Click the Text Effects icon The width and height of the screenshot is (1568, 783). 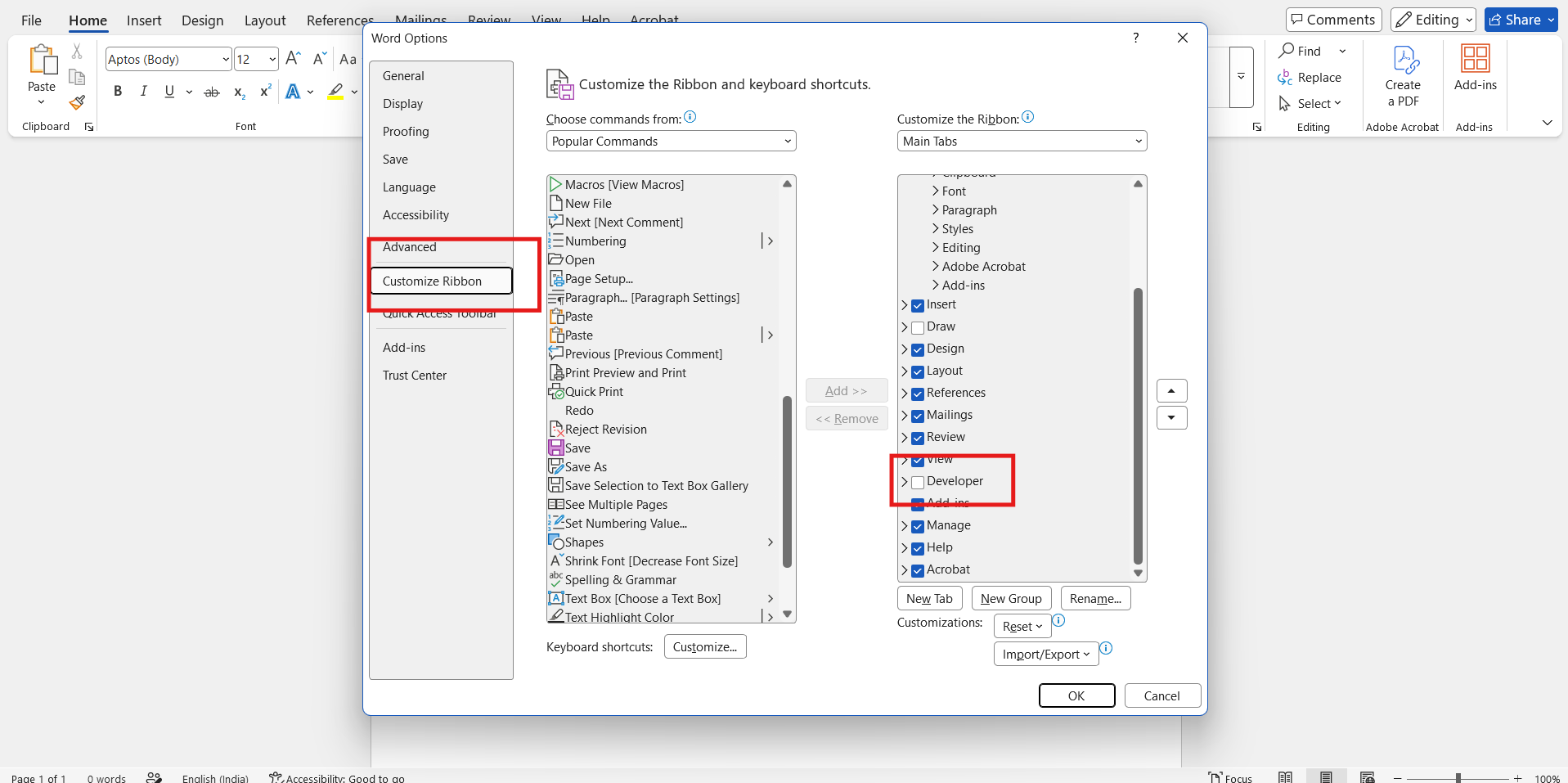coord(293,92)
